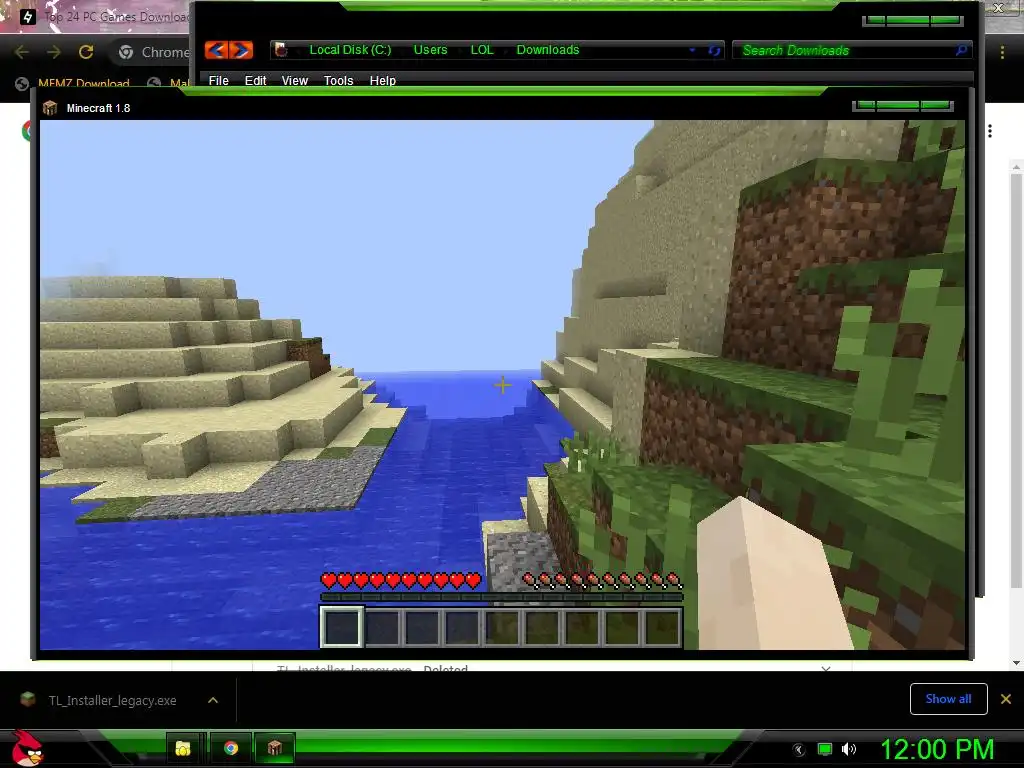1024x768 pixels.
Task: Click the Minecraft hunger bar
Action: coord(602,580)
